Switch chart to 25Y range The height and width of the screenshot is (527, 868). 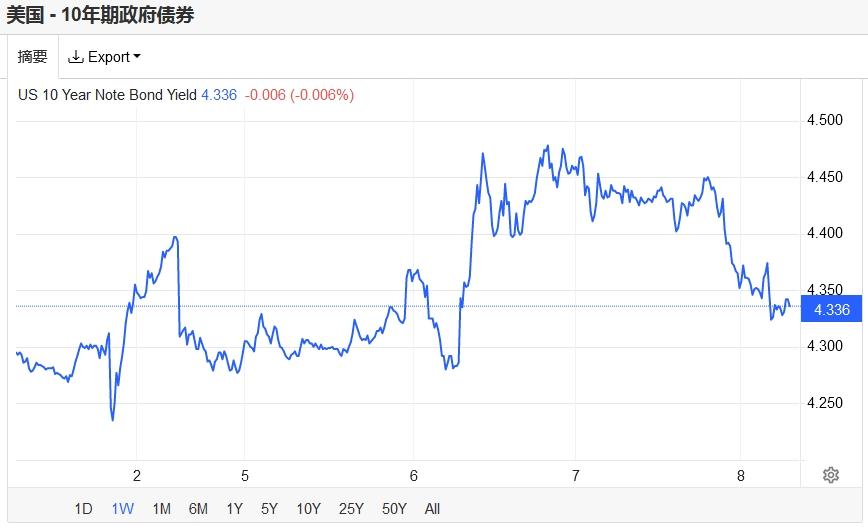coord(351,508)
